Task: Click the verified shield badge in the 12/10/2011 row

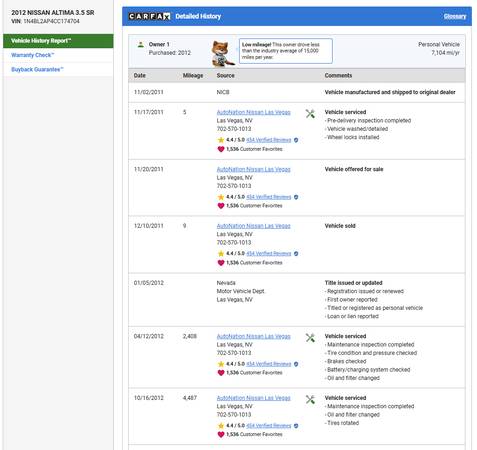Action: [x=296, y=254]
